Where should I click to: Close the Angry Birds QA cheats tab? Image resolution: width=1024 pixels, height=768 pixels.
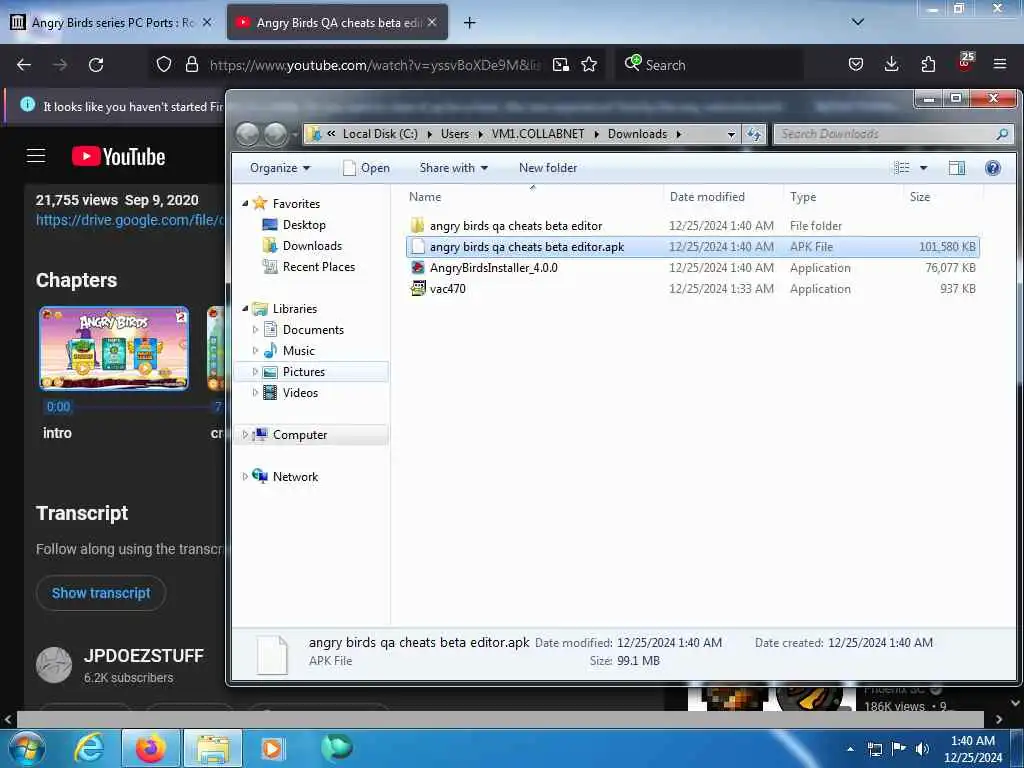(432, 22)
